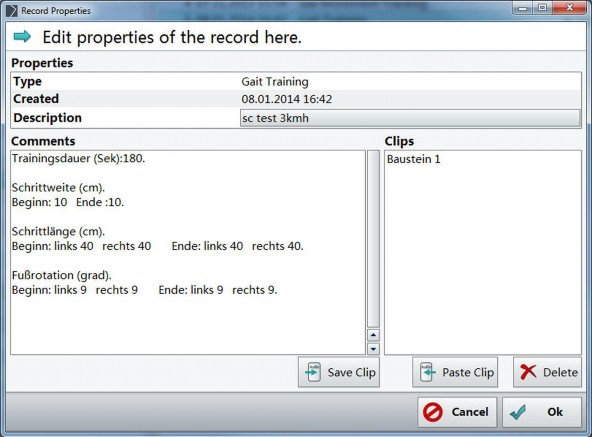Cancel editing record properties
The width and height of the screenshot is (592, 437).
[x=457, y=412]
